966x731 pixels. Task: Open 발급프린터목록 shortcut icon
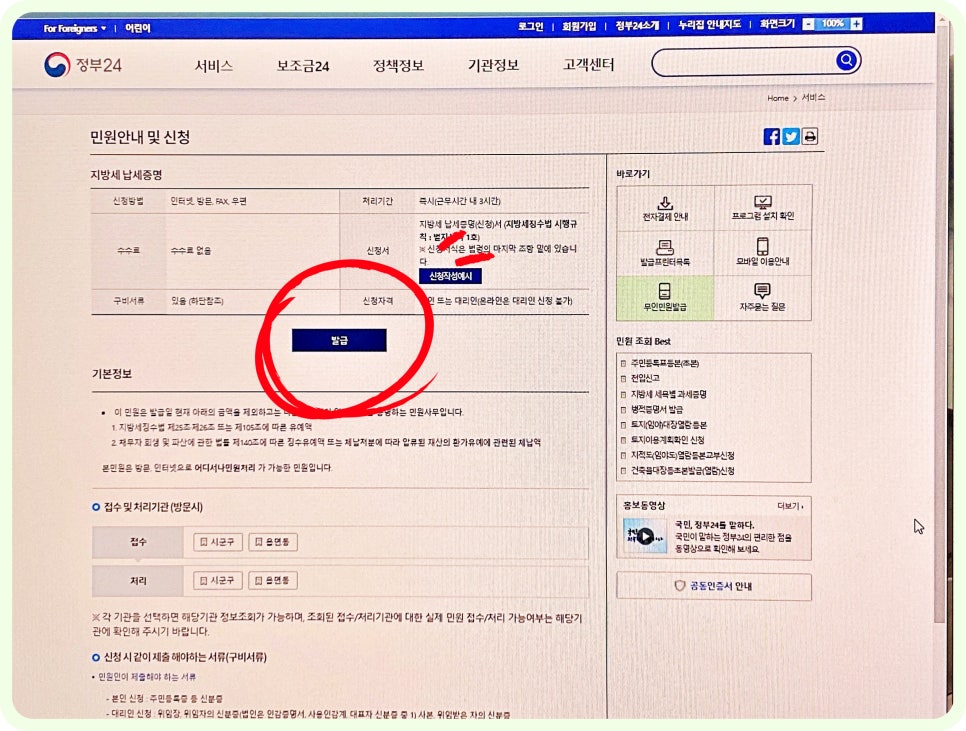665,252
